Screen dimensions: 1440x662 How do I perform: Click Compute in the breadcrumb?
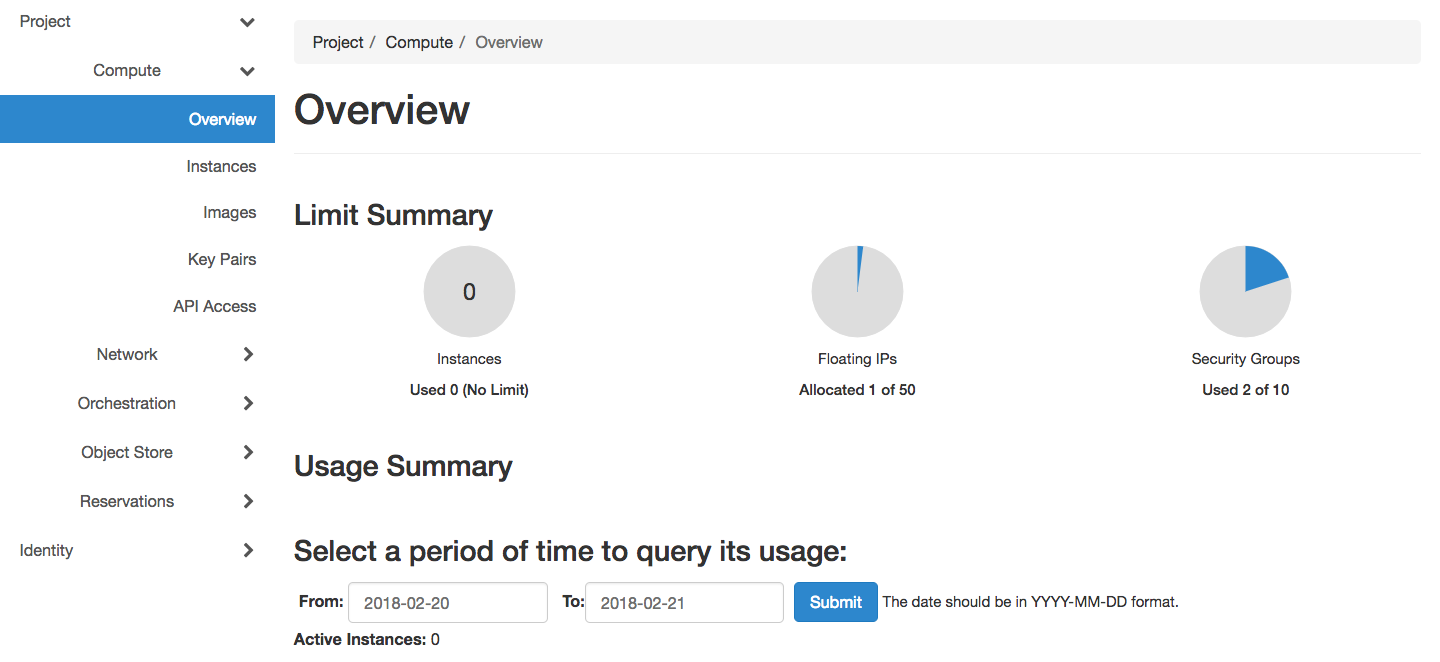click(x=419, y=42)
